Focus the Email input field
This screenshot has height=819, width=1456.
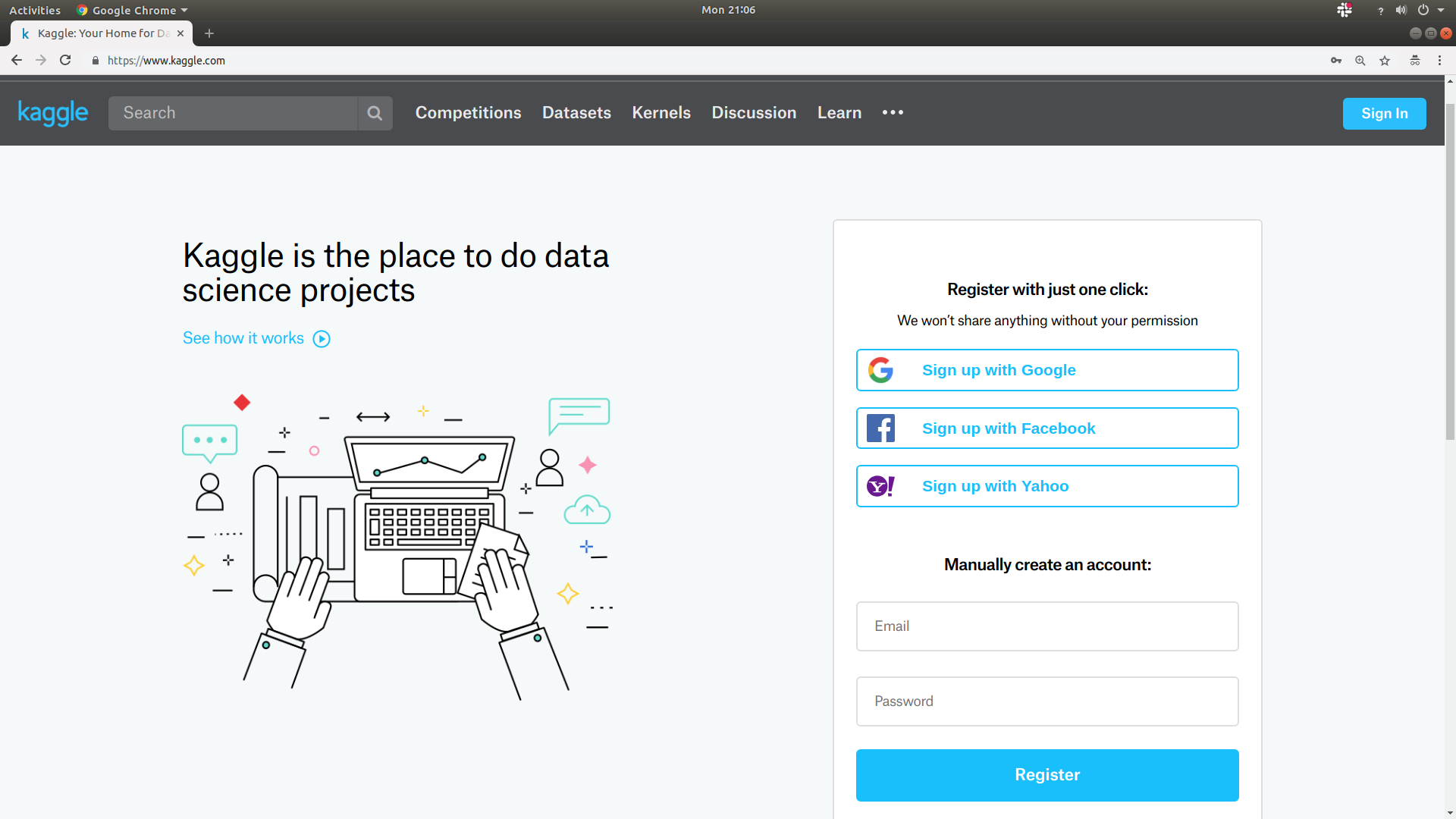coord(1047,626)
